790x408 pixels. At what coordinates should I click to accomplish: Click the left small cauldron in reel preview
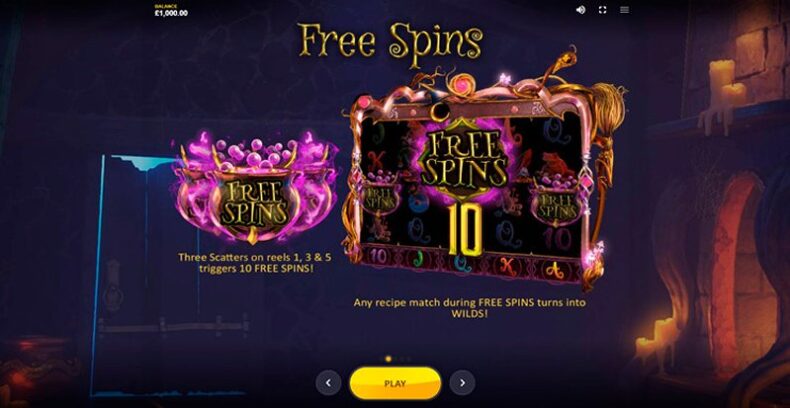[379, 194]
